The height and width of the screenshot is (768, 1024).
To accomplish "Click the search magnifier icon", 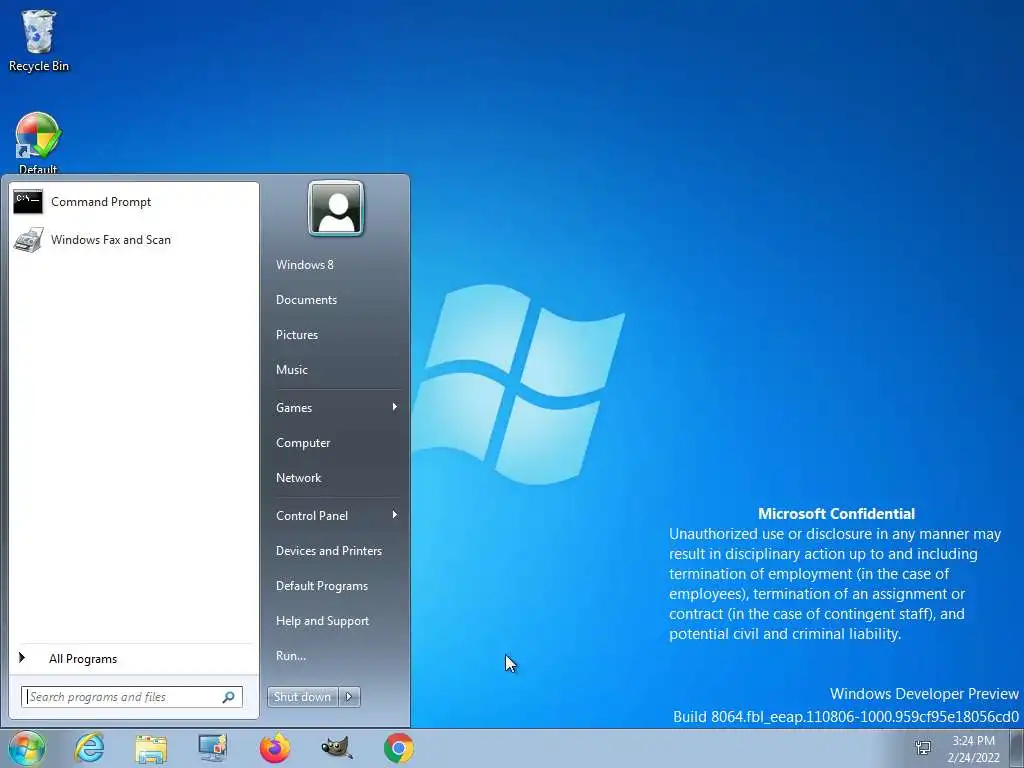I will 229,697.
